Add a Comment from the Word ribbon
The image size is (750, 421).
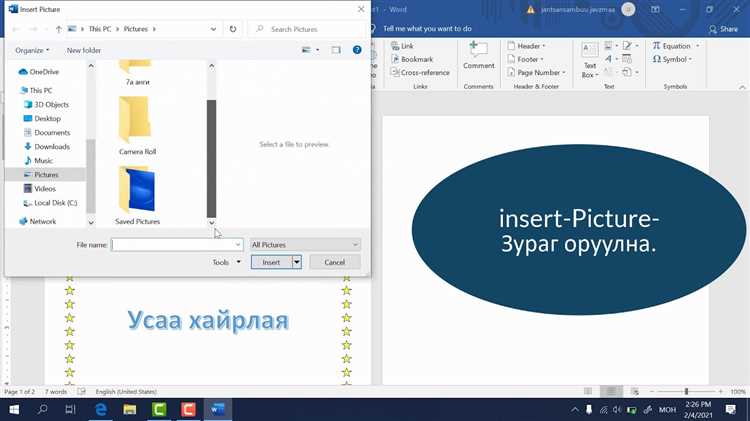pyautogui.click(x=478, y=55)
